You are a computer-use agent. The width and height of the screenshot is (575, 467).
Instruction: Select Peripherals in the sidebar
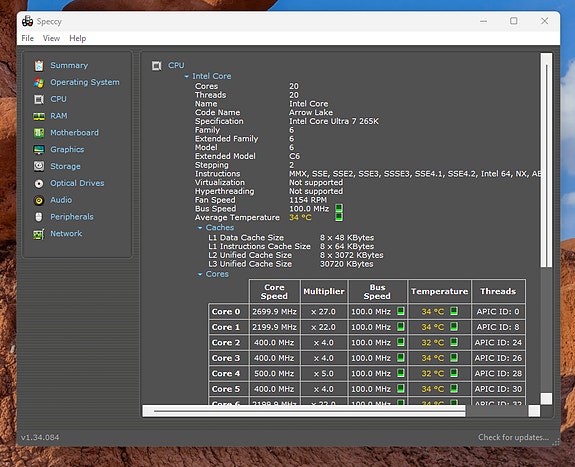(x=72, y=217)
